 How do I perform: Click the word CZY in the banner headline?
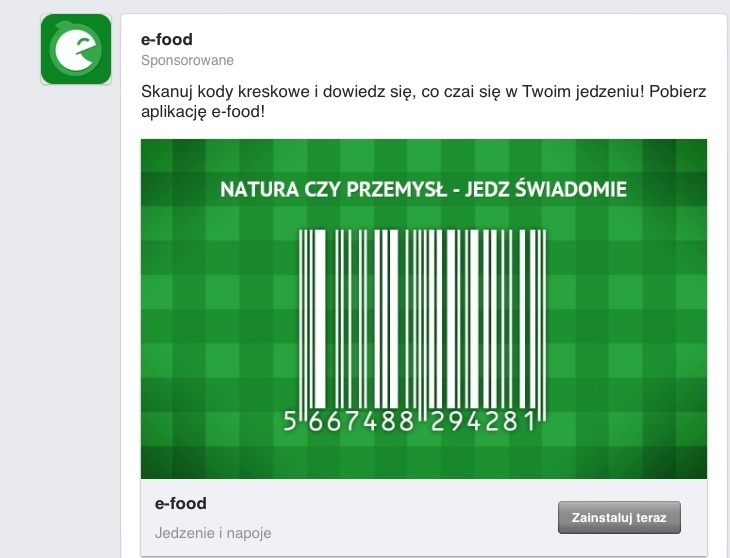point(321,189)
